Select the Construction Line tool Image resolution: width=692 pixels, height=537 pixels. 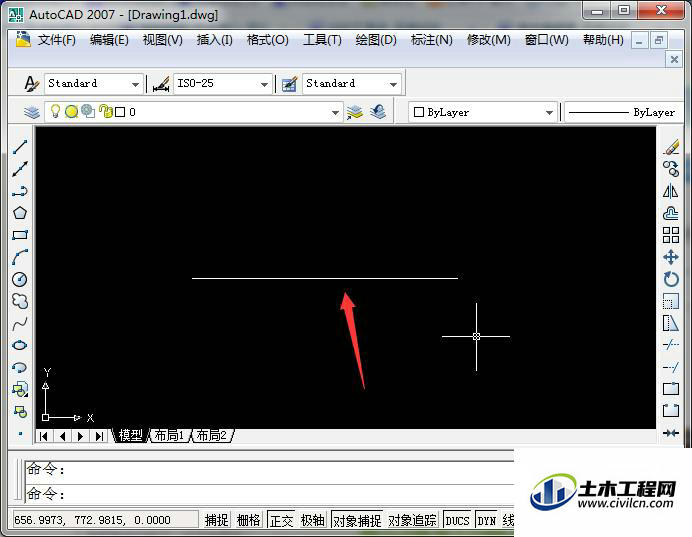tap(20, 169)
